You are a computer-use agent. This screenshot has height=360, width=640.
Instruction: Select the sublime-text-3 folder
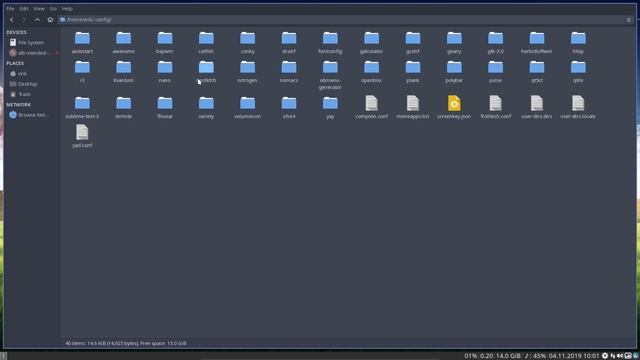tap(82, 107)
